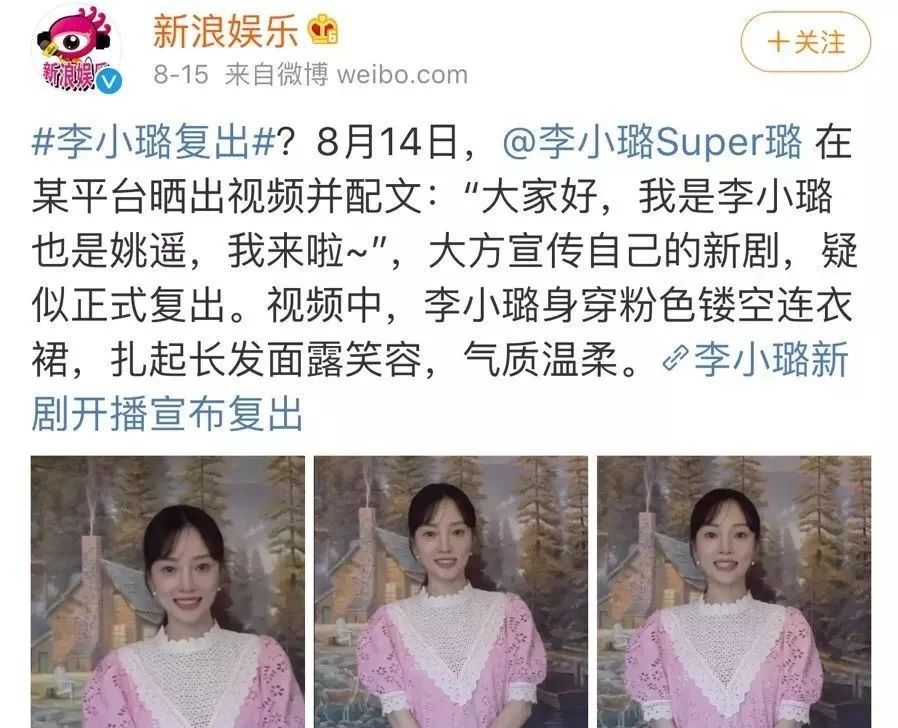898x728 pixels.
Task: Tap the blue verified badge on the avatar
Action: (109, 82)
